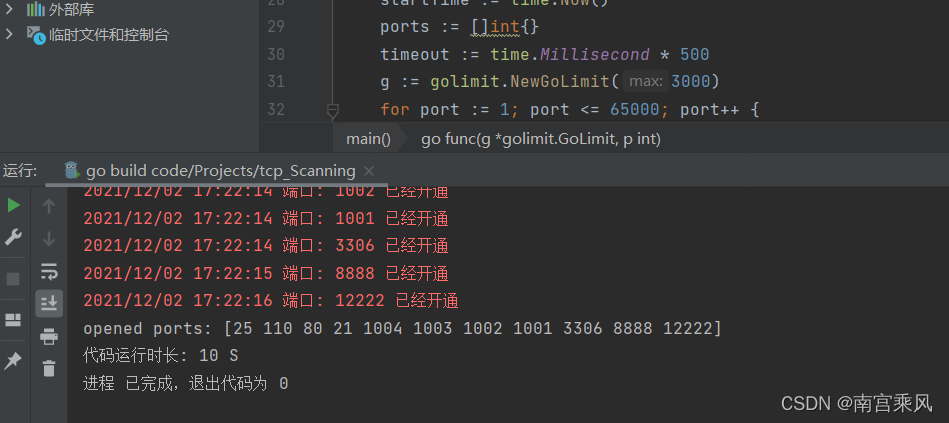Open run configuration wrench icon
This screenshot has width=949, height=423.
pyautogui.click(x=13, y=237)
